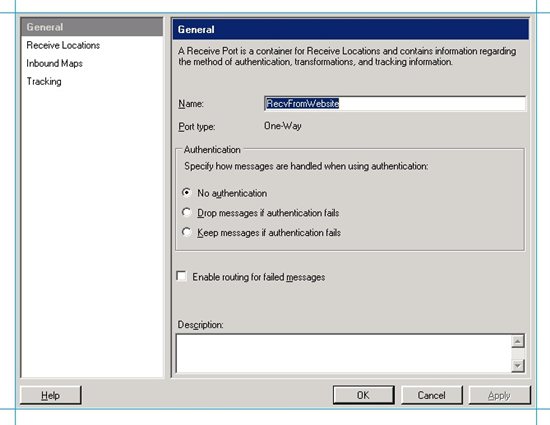Viewport: 550px width, 425px height.
Task: Click the Description scrollbar down arrow
Action: (x=518, y=366)
